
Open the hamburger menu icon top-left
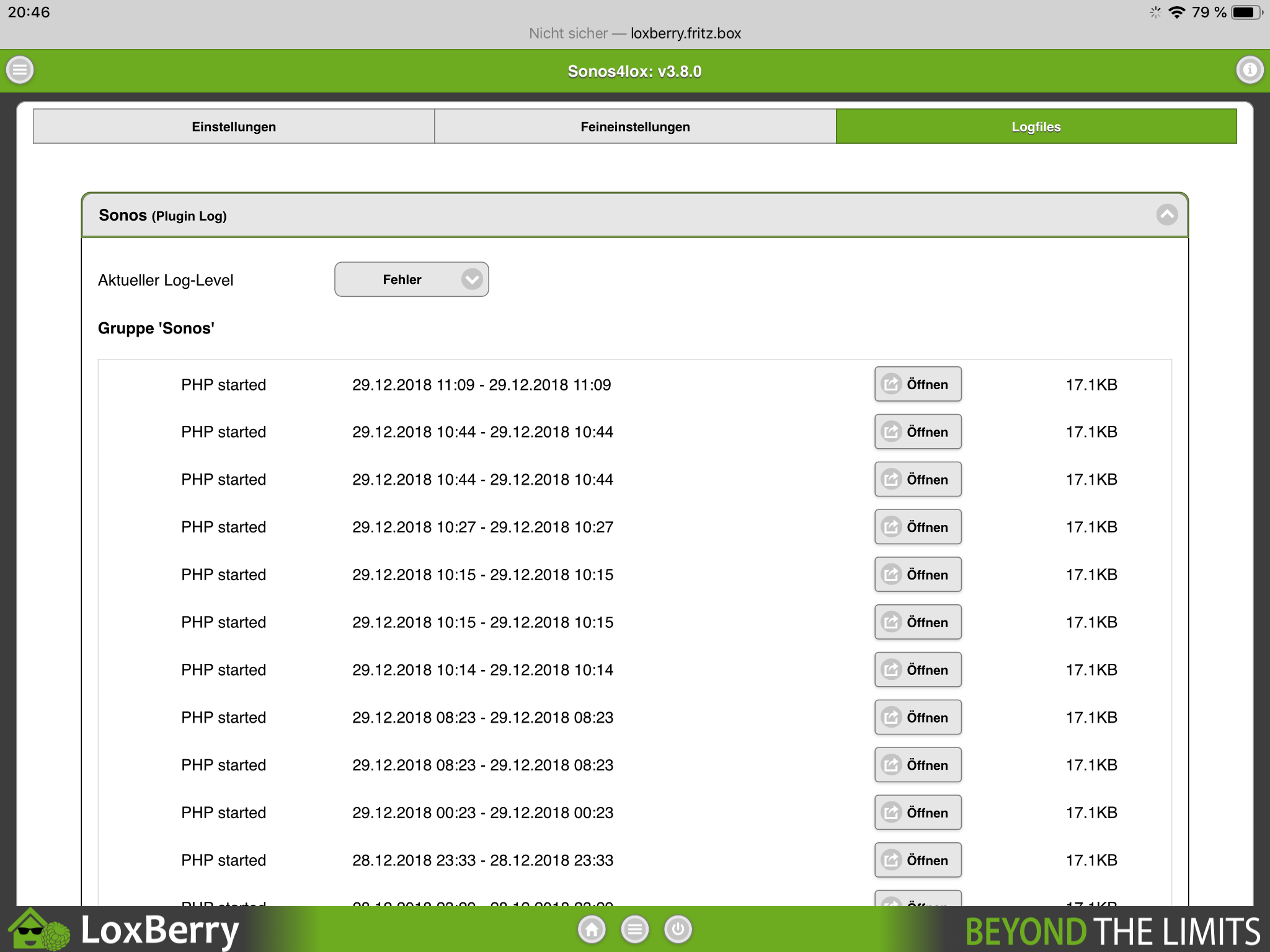click(20, 69)
